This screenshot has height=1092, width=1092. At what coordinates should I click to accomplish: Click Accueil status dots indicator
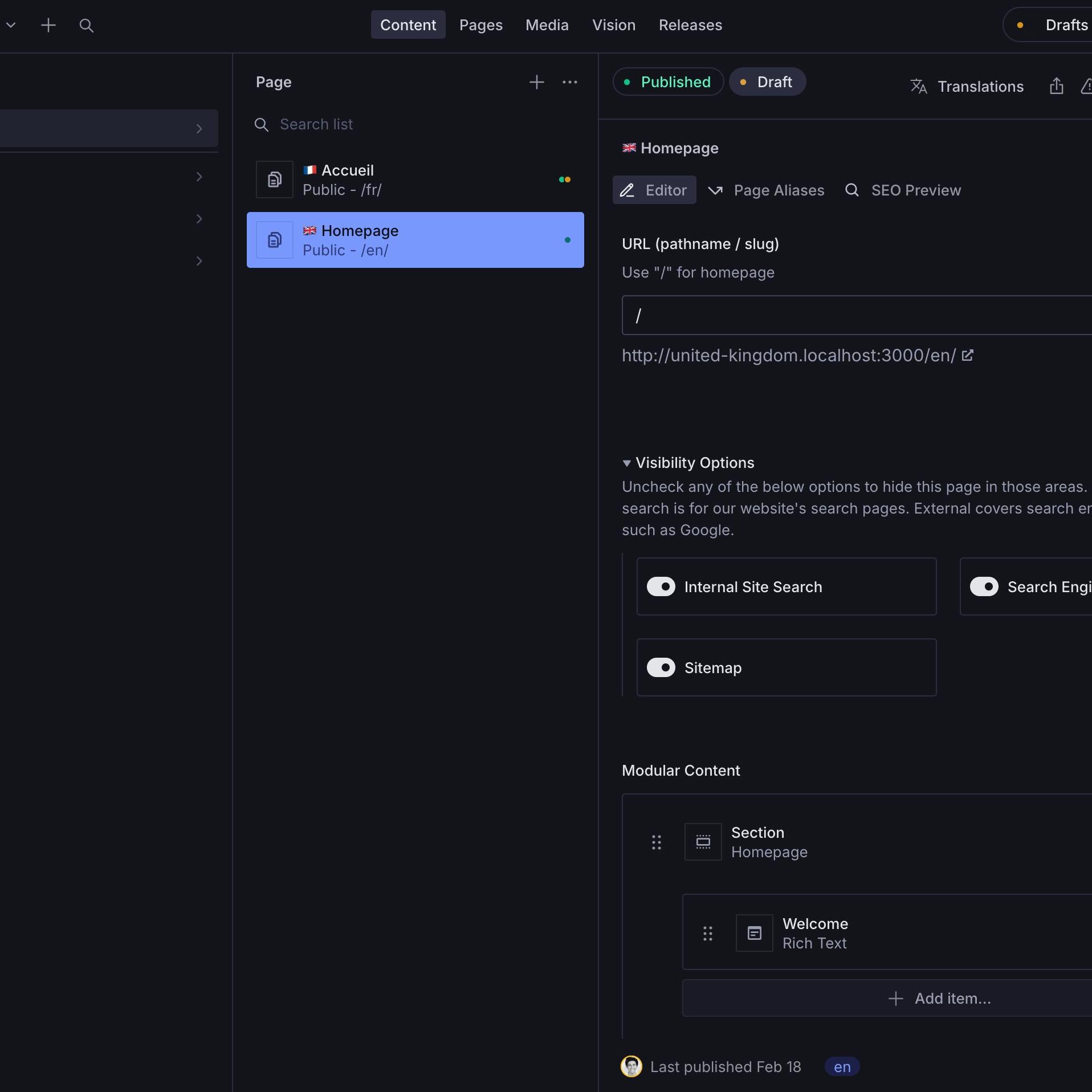564,180
